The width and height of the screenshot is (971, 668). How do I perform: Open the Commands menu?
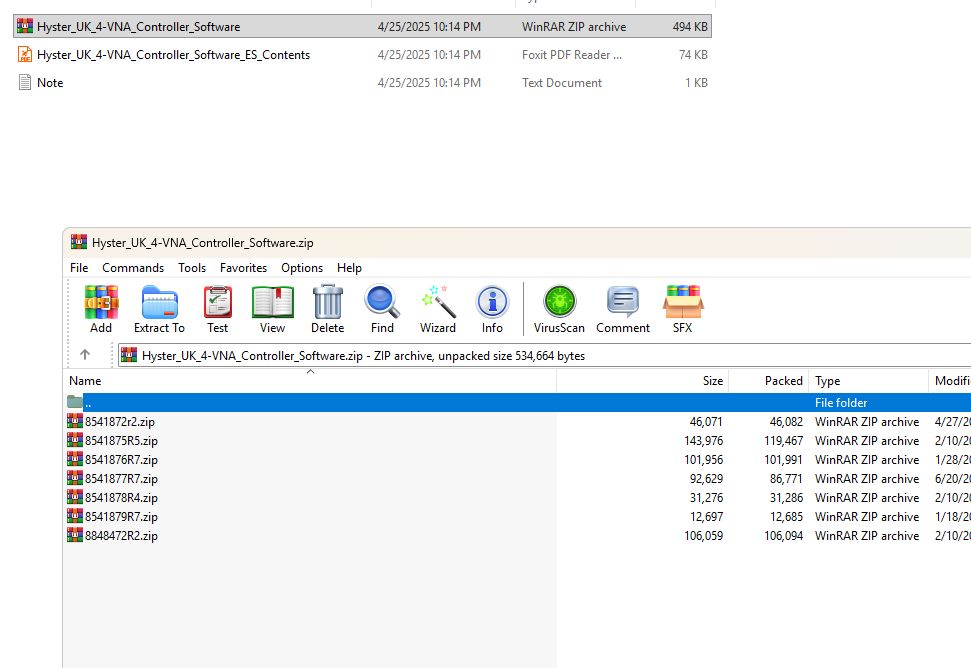[132, 267]
